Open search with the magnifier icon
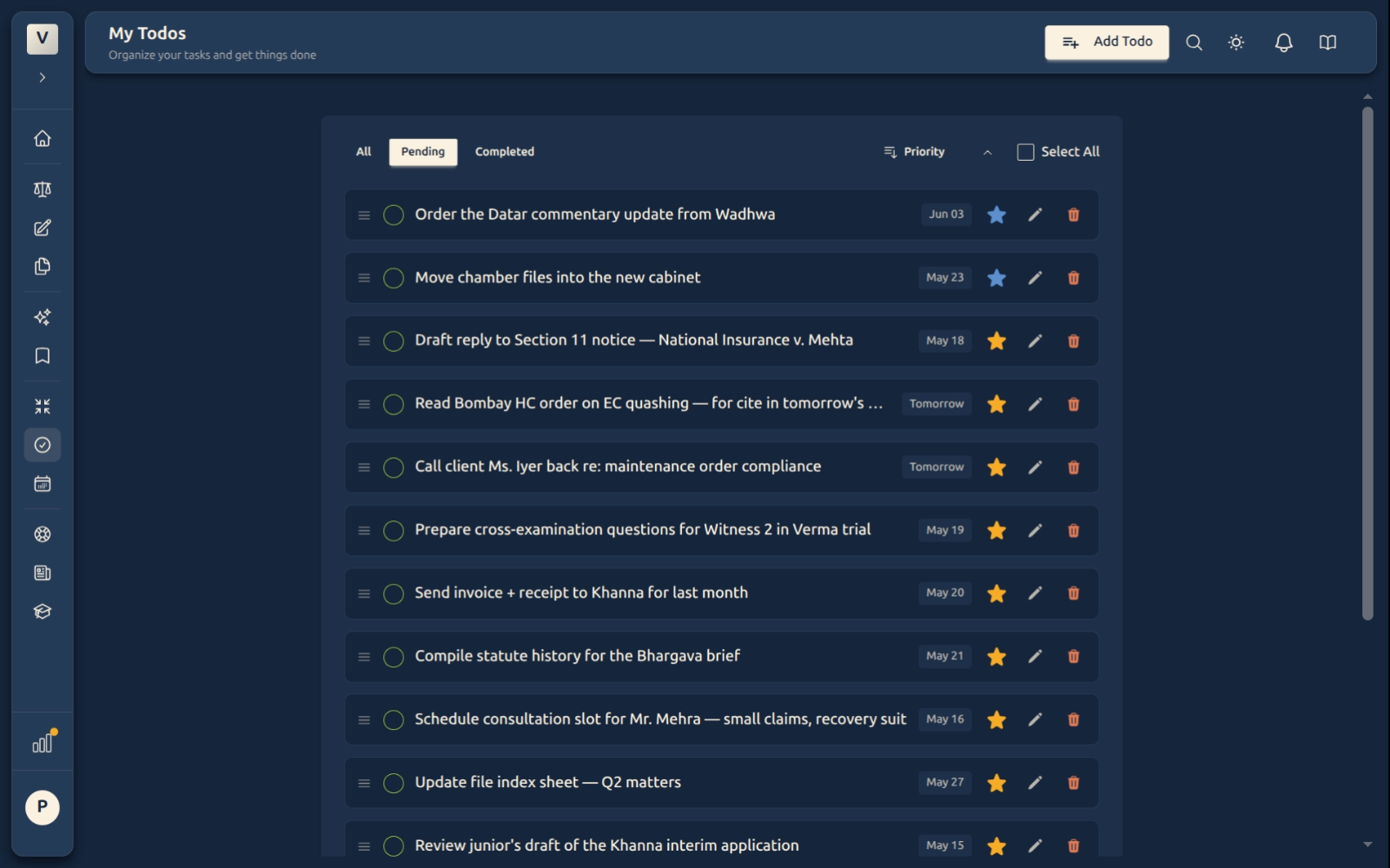Image resolution: width=1390 pixels, height=868 pixels. (x=1194, y=43)
